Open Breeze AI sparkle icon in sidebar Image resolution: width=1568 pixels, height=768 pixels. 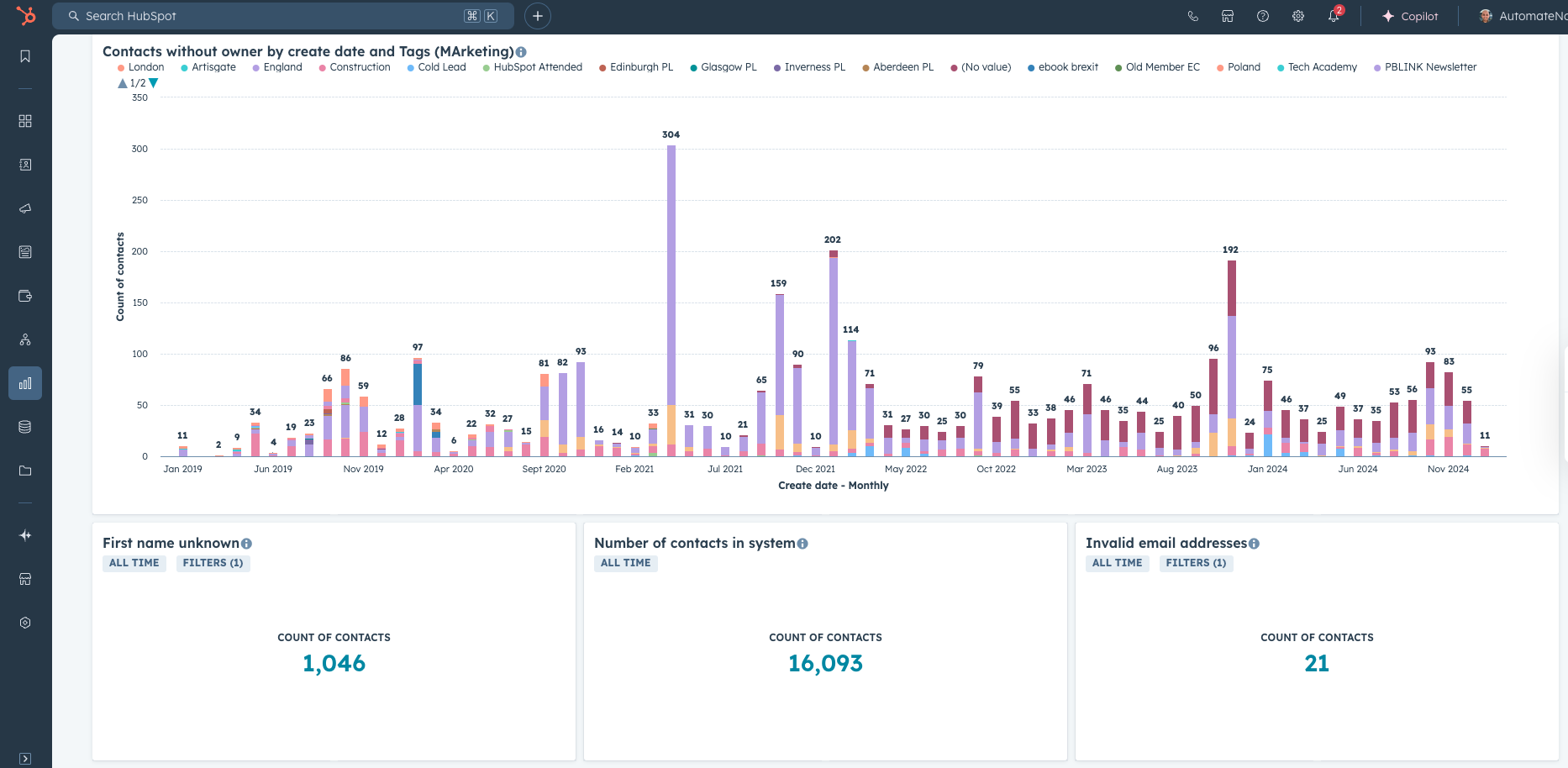25,535
